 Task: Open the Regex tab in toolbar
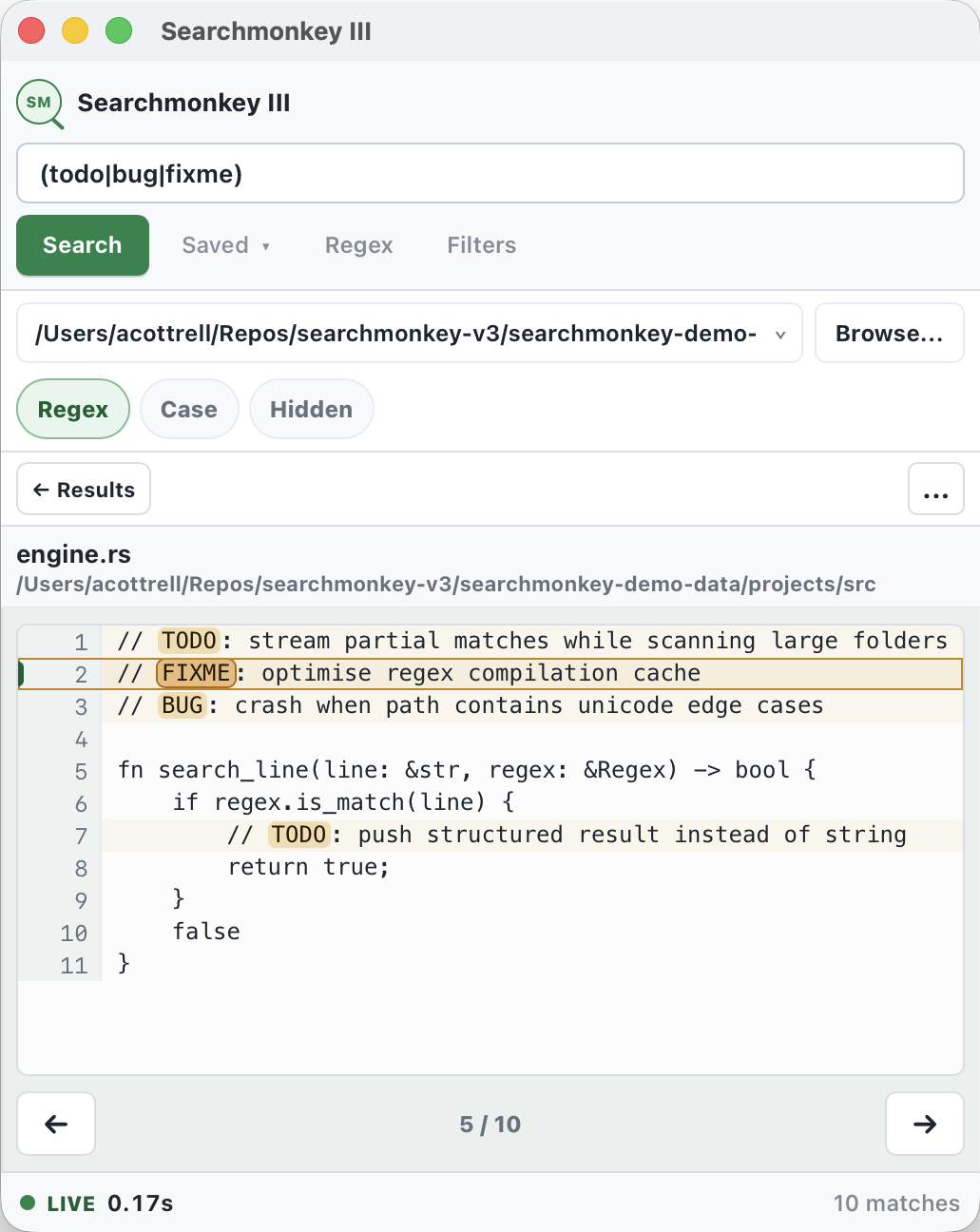pos(358,245)
